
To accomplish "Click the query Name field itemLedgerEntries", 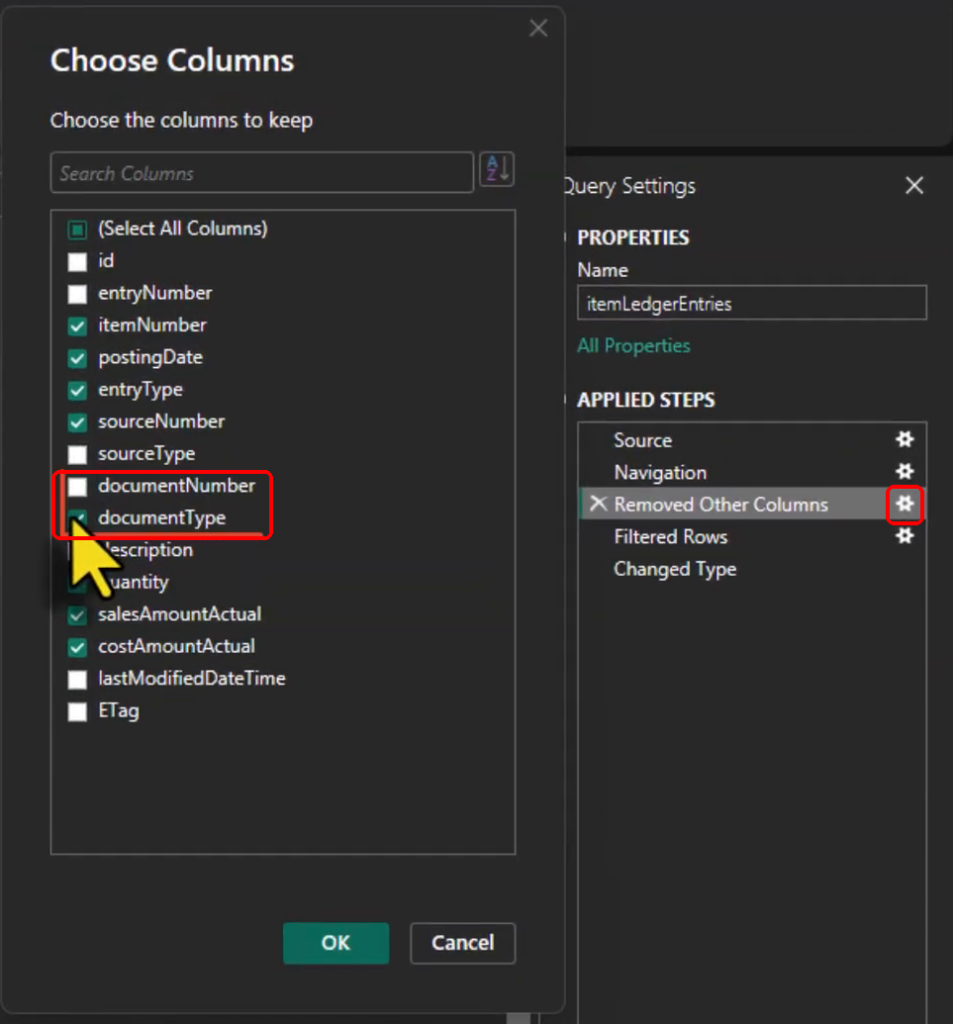I will 752,303.
